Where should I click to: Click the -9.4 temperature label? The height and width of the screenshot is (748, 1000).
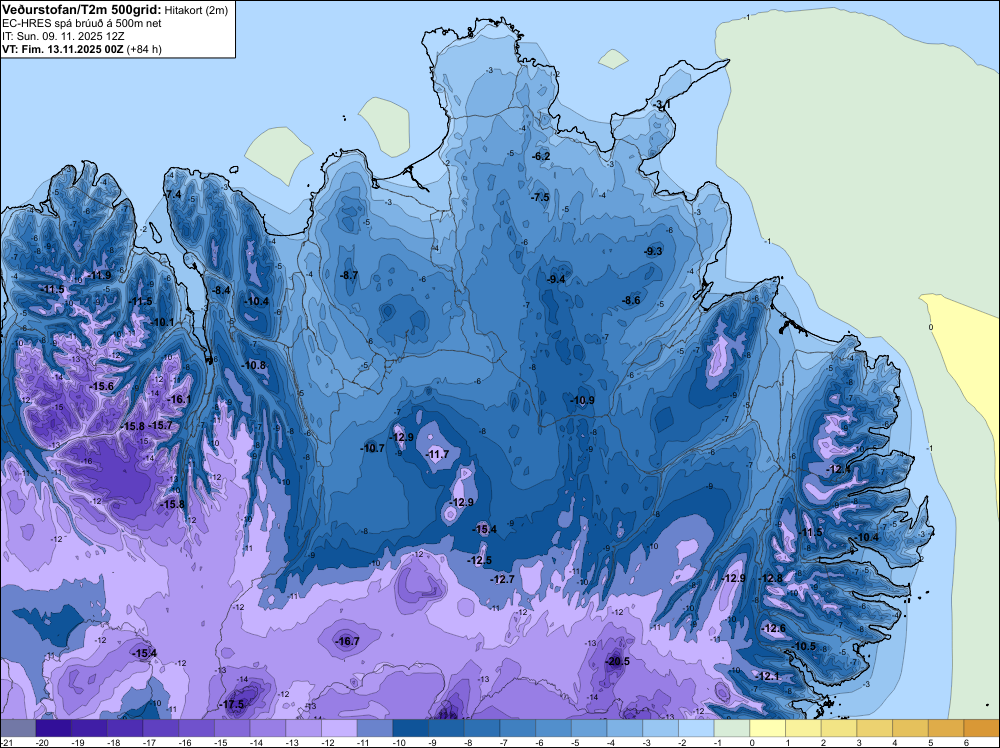tap(556, 279)
